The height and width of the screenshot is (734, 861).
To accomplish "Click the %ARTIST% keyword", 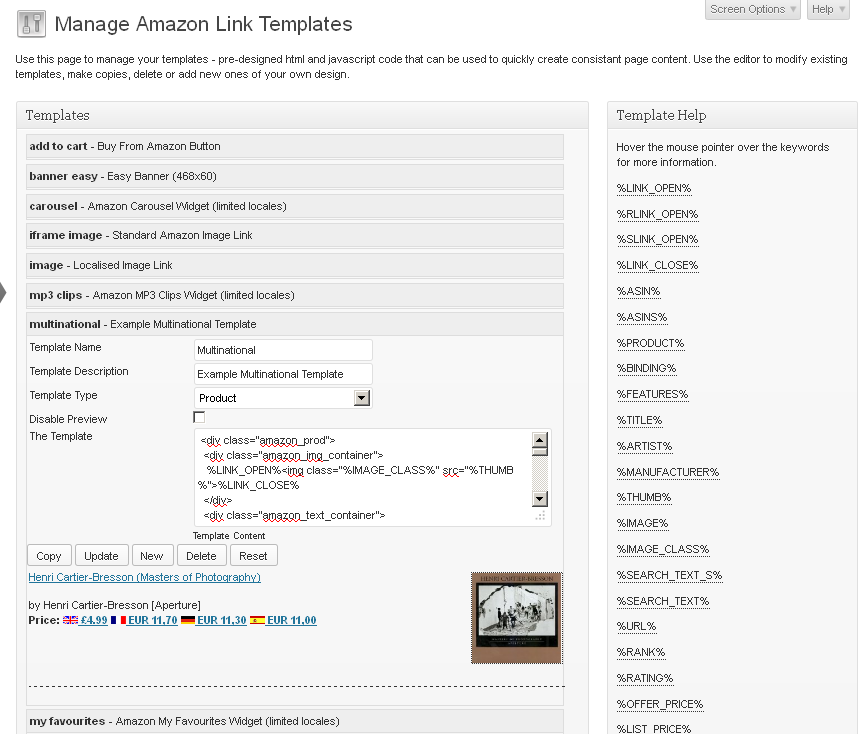I will tap(644, 446).
